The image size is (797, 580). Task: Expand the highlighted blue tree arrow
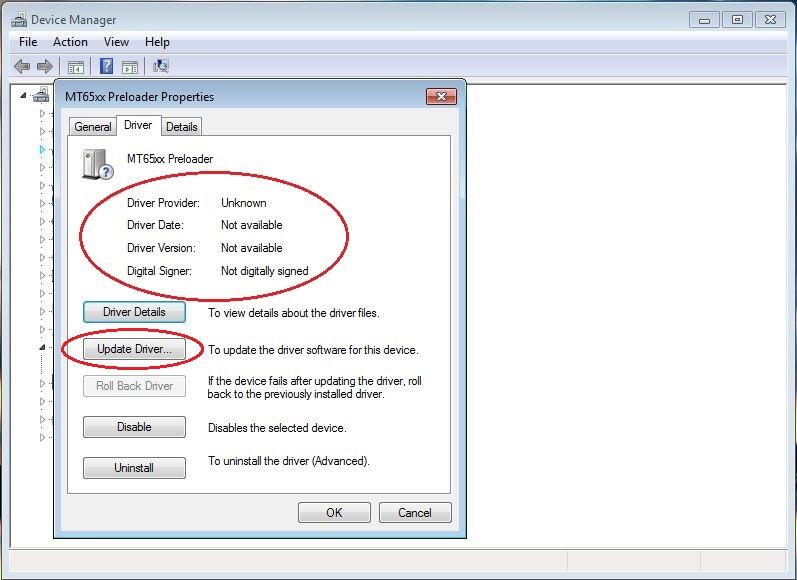42,149
